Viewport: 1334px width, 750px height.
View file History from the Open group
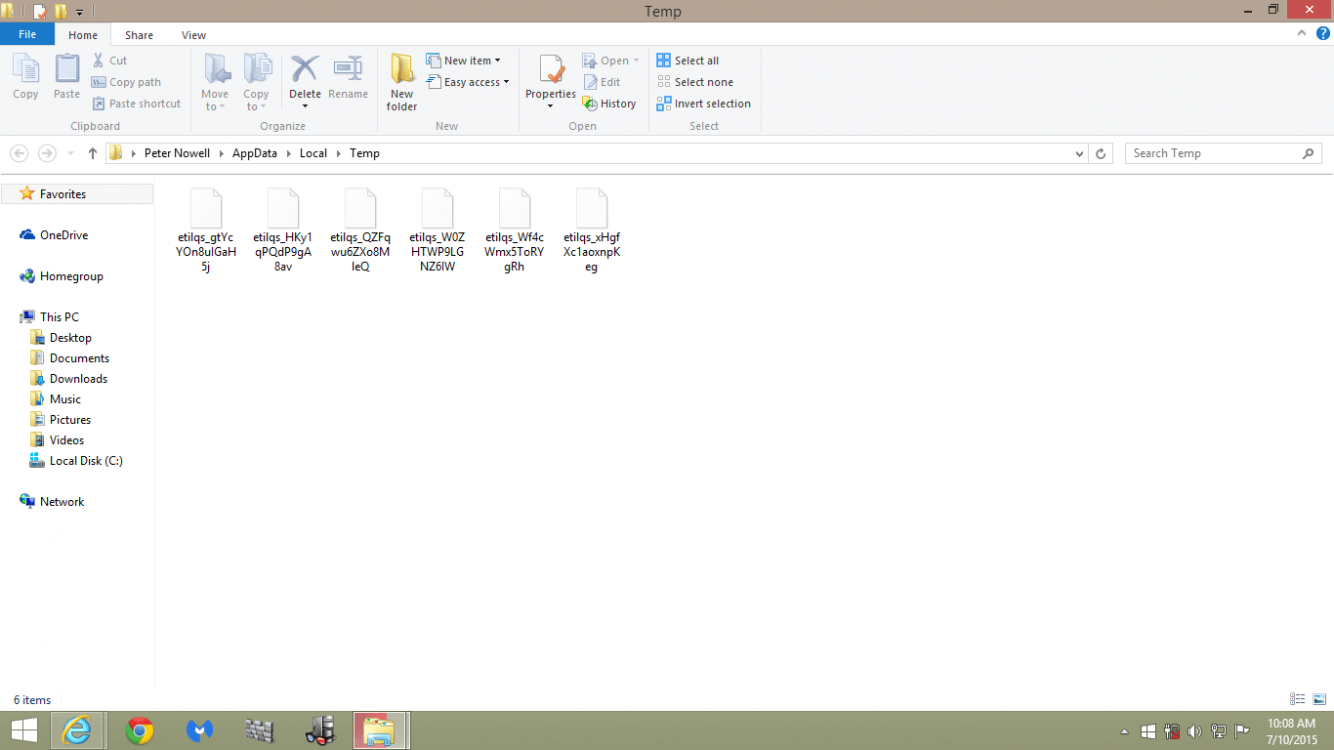(x=610, y=103)
